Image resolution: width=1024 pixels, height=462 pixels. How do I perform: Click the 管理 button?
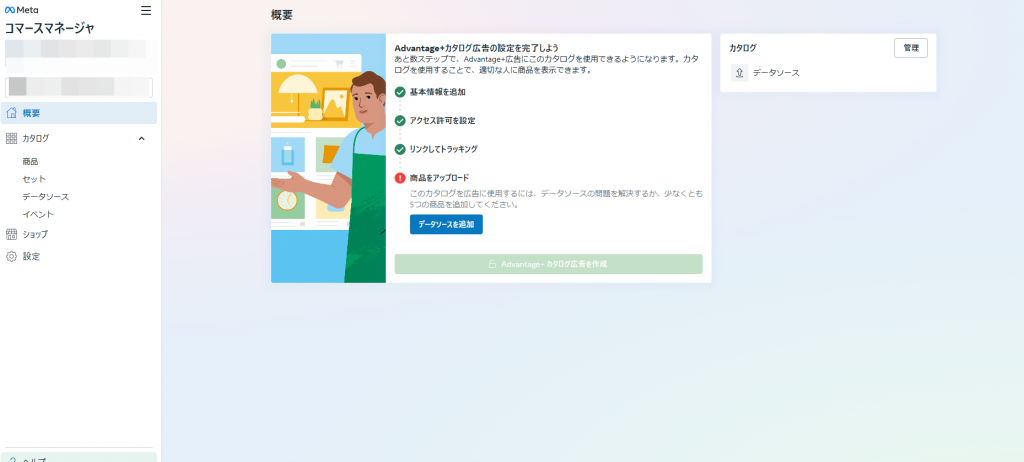910,48
